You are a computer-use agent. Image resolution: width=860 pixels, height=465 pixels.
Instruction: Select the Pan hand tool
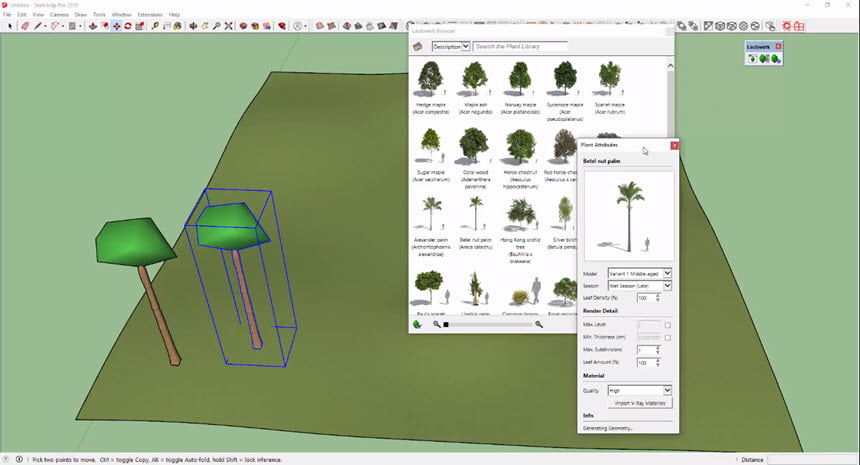(x=205, y=26)
